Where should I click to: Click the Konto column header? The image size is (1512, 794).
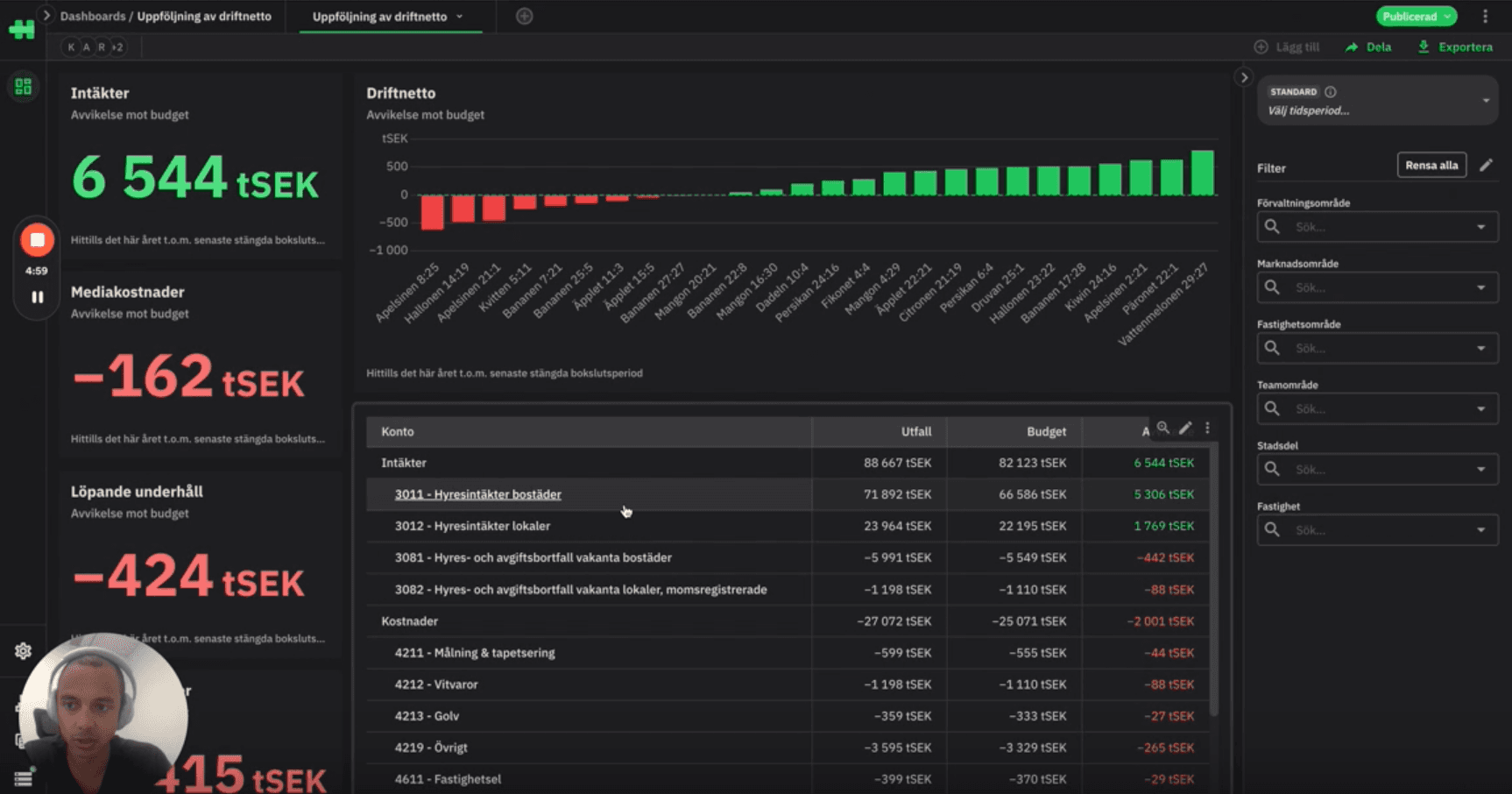coord(589,431)
